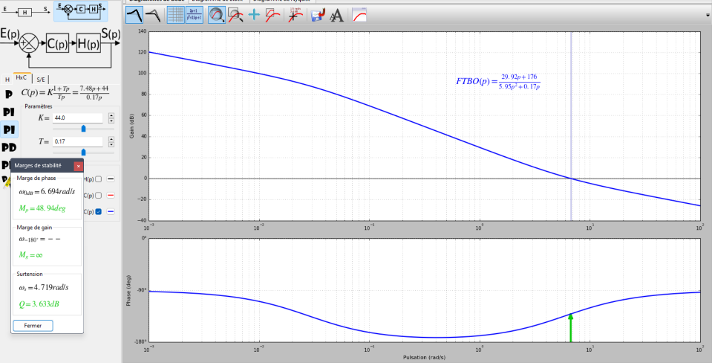Toggle the grid display icon
712x363 pixels.
pyautogui.click(x=176, y=15)
